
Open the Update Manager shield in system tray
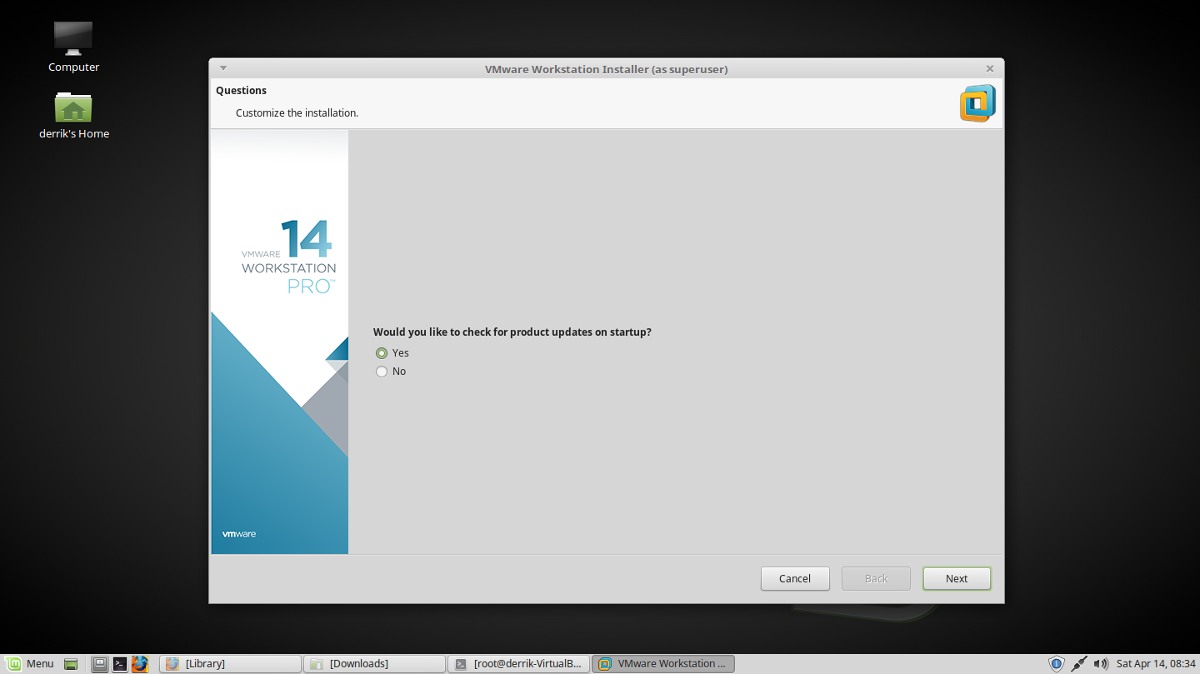click(x=1056, y=663)
